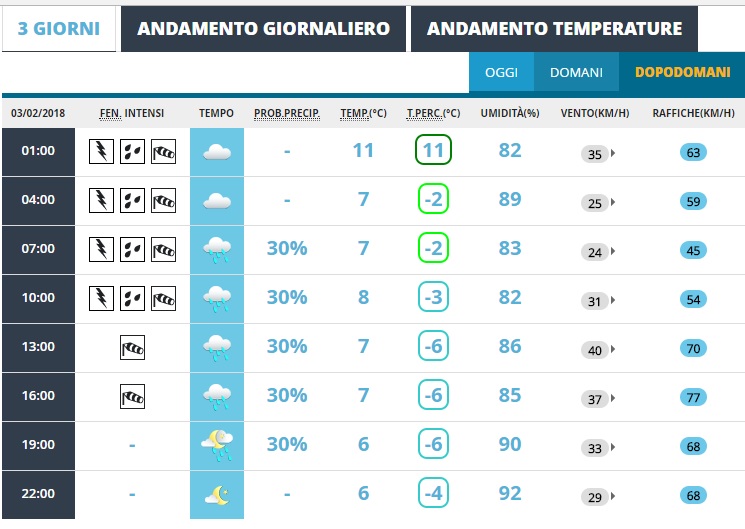This screenshot has height=529, width=745.
Task: Click the clear night moon icon at 22:00
Action: [217, 495]
